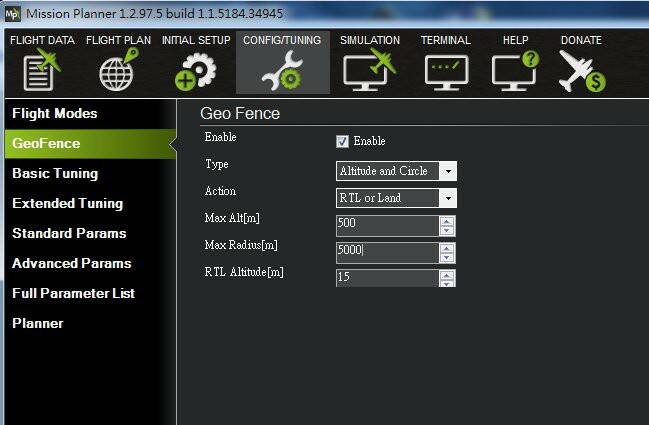The height and width of the screenshot is (425, 649).
Task: Launch the Terminal monitor icon
Action: click(445, 71)
